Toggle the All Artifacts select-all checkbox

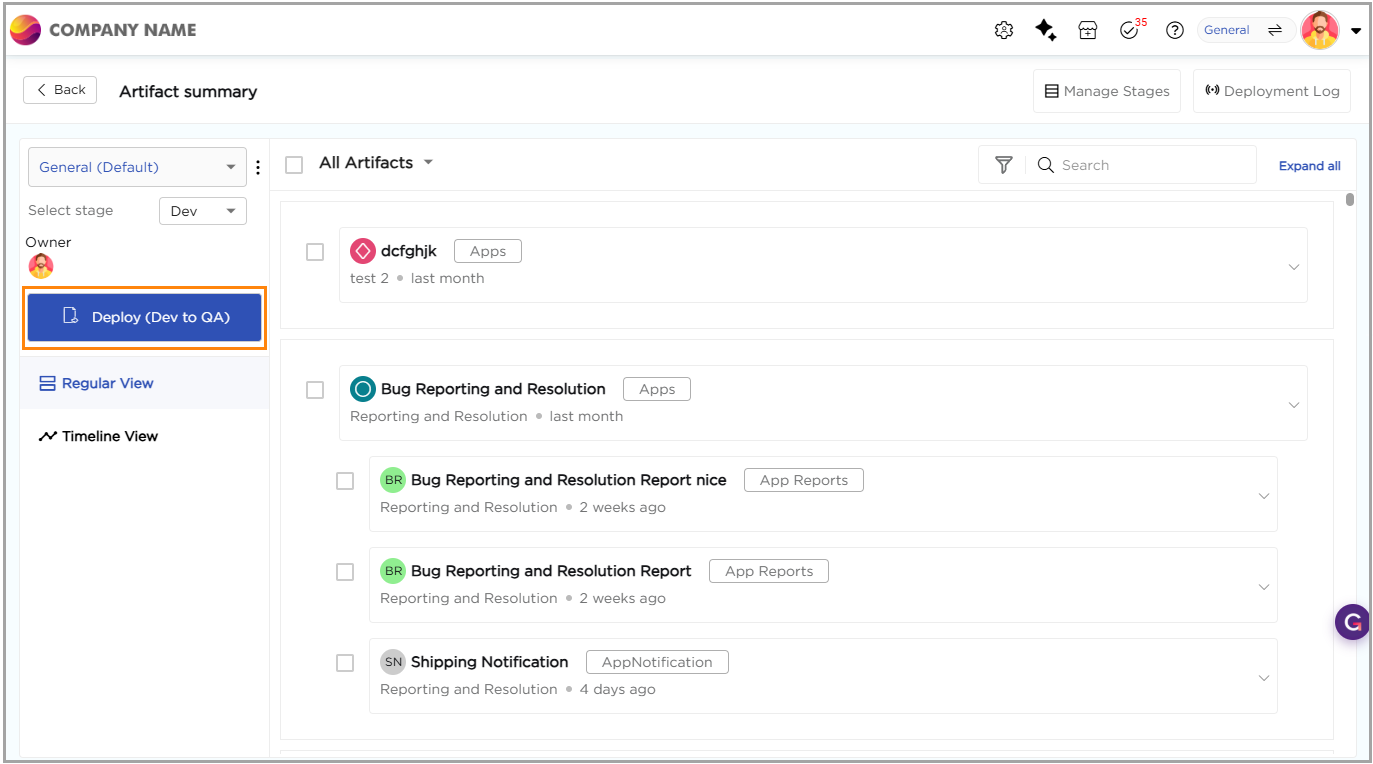(294, 165)
